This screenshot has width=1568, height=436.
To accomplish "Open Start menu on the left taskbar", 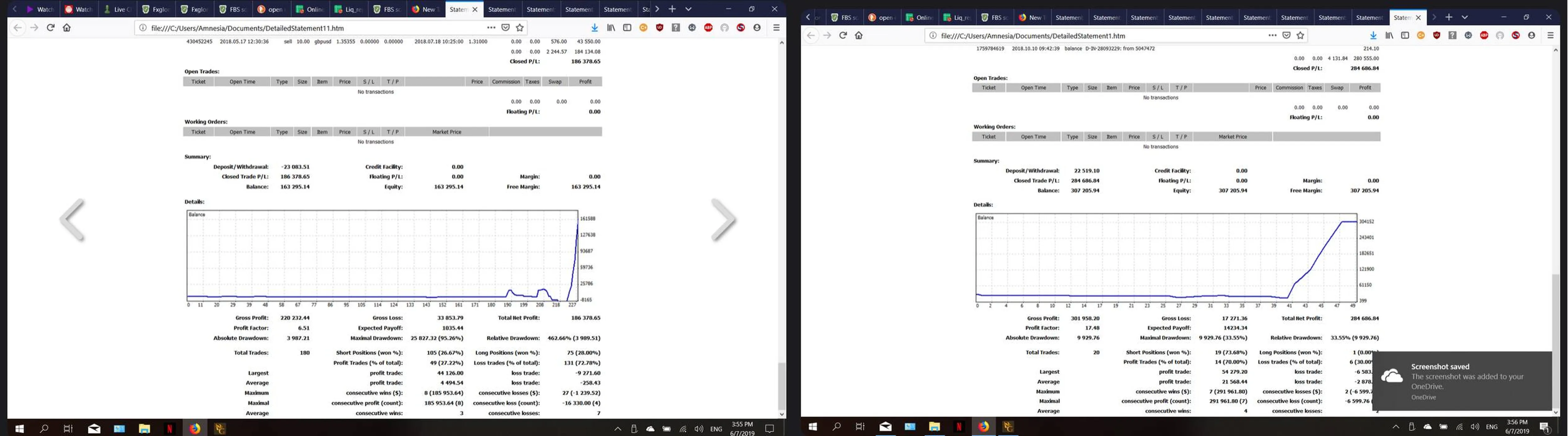I will 19,429.
